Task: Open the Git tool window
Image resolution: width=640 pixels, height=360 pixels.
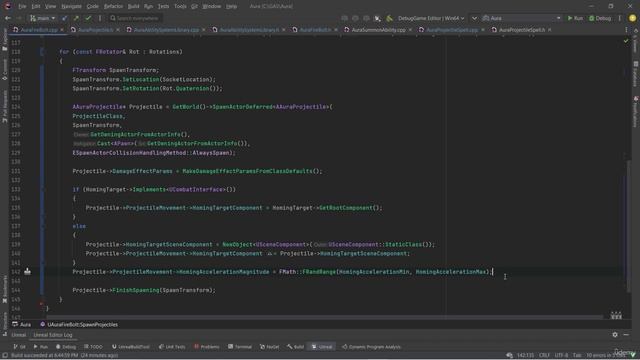Action: (x=19, y=347)
